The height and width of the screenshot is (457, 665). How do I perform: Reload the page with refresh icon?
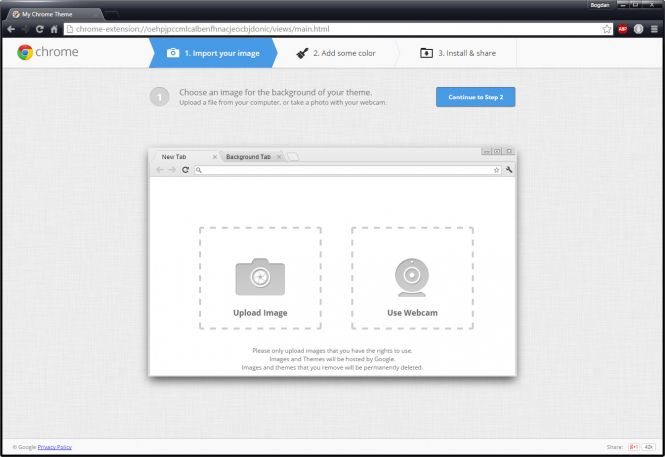39,29
